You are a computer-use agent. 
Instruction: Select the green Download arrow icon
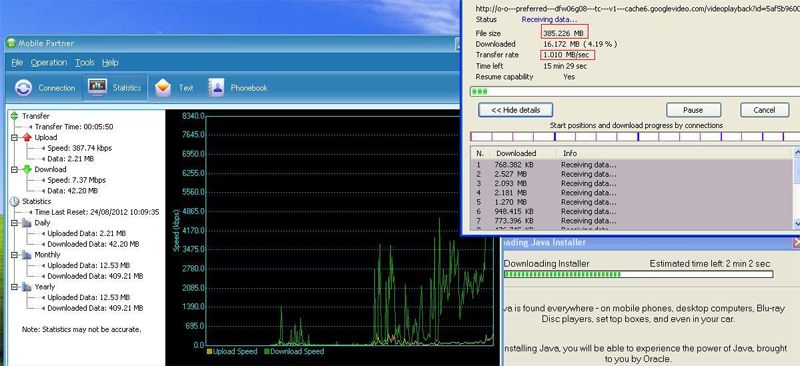point(27,169)
